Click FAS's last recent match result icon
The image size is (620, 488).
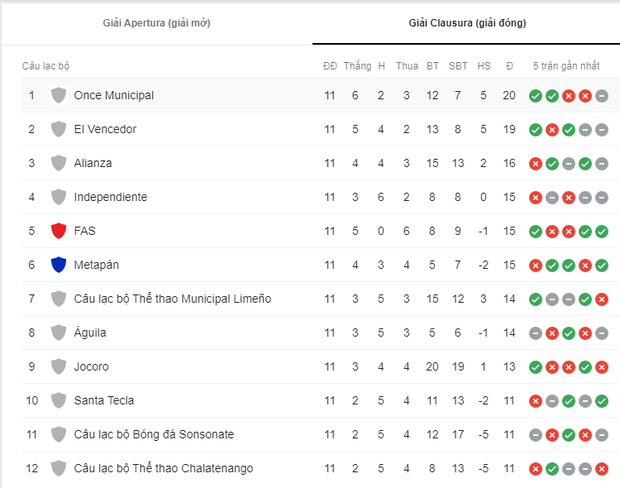[601, 231]
